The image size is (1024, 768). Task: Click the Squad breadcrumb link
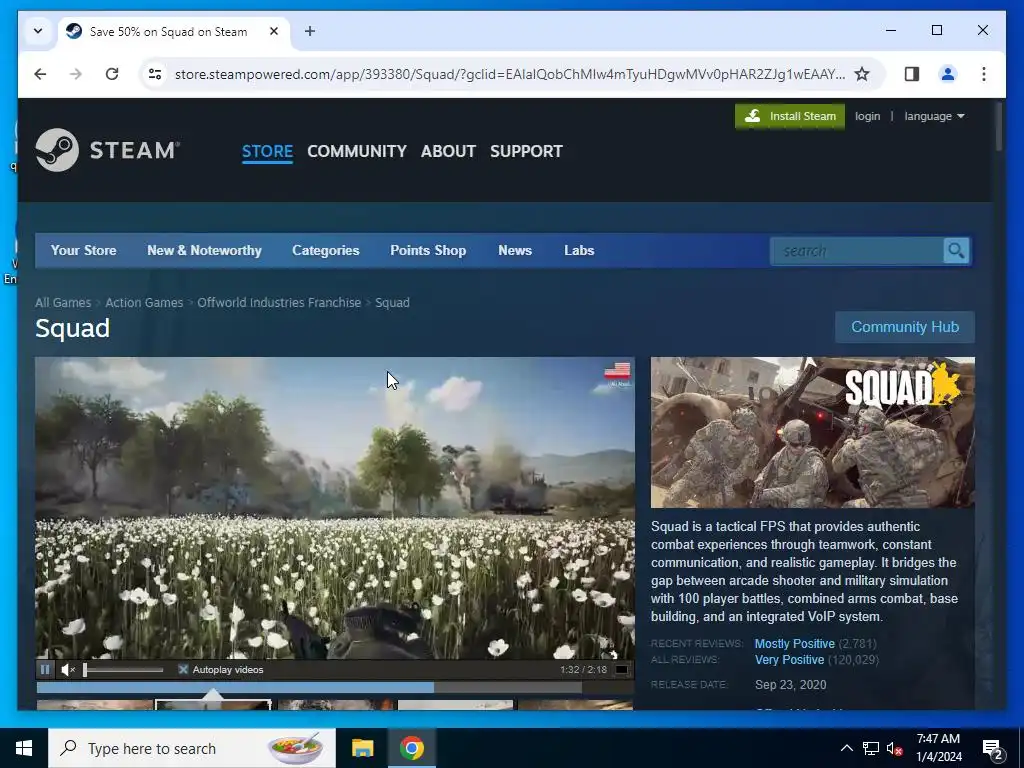tap(392, 302)
